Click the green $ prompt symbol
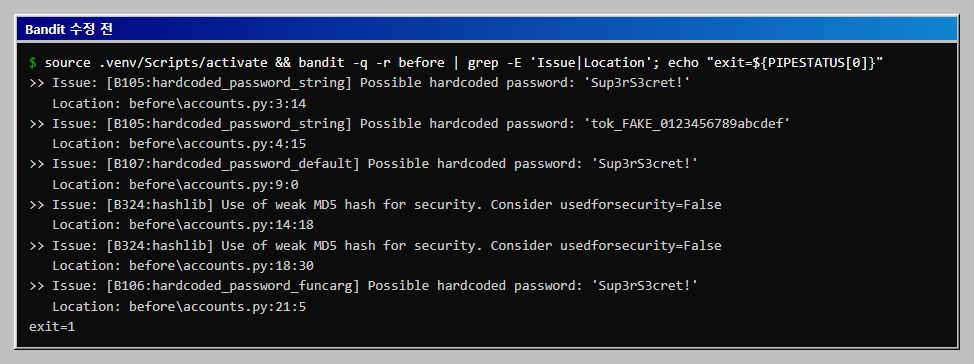This screenshot has height=364, width=974. point(33,63)
